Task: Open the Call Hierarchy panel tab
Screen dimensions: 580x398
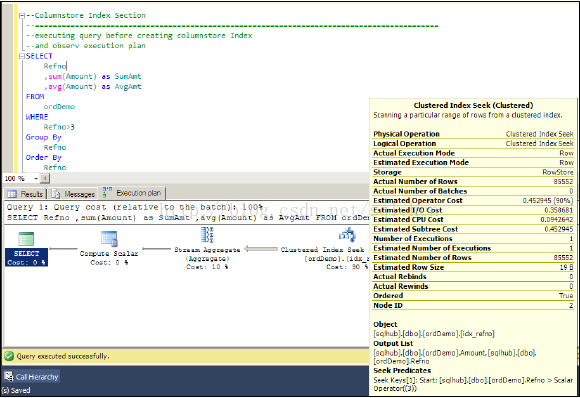Action: tap(32, 377)
